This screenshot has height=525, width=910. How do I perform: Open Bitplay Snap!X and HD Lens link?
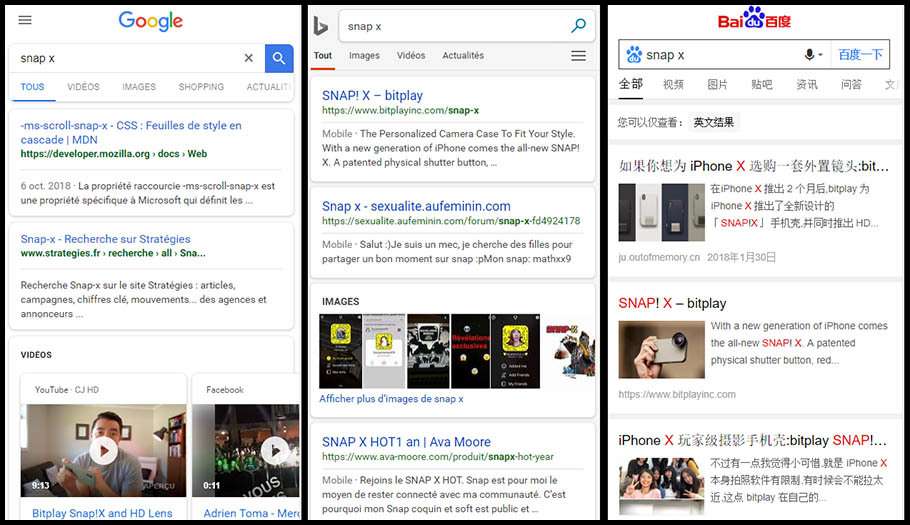[102, 513]
